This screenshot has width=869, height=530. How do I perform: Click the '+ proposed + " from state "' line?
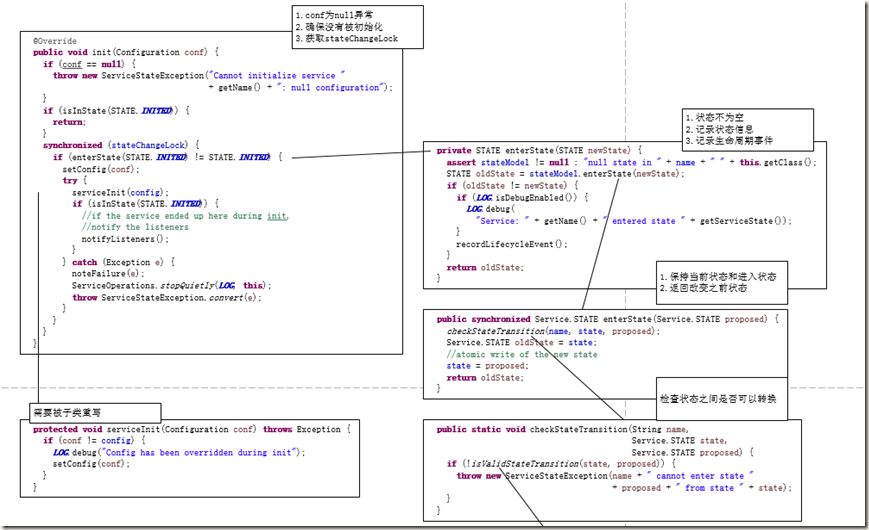702,488
